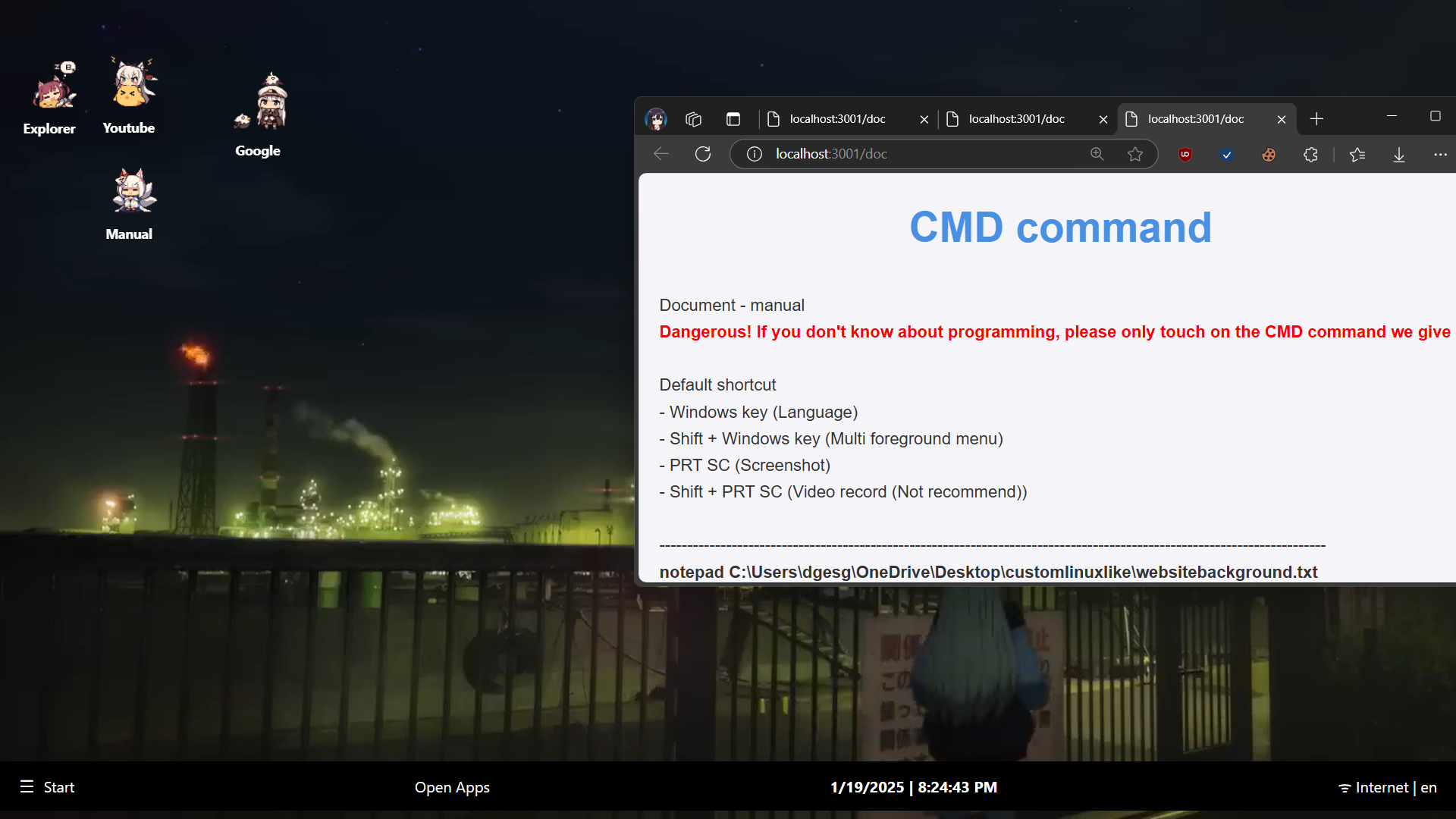Open the Manual desktop icon
This screenshot has width=1456, height=819.
pyautogui.click(x=129, y=205)
